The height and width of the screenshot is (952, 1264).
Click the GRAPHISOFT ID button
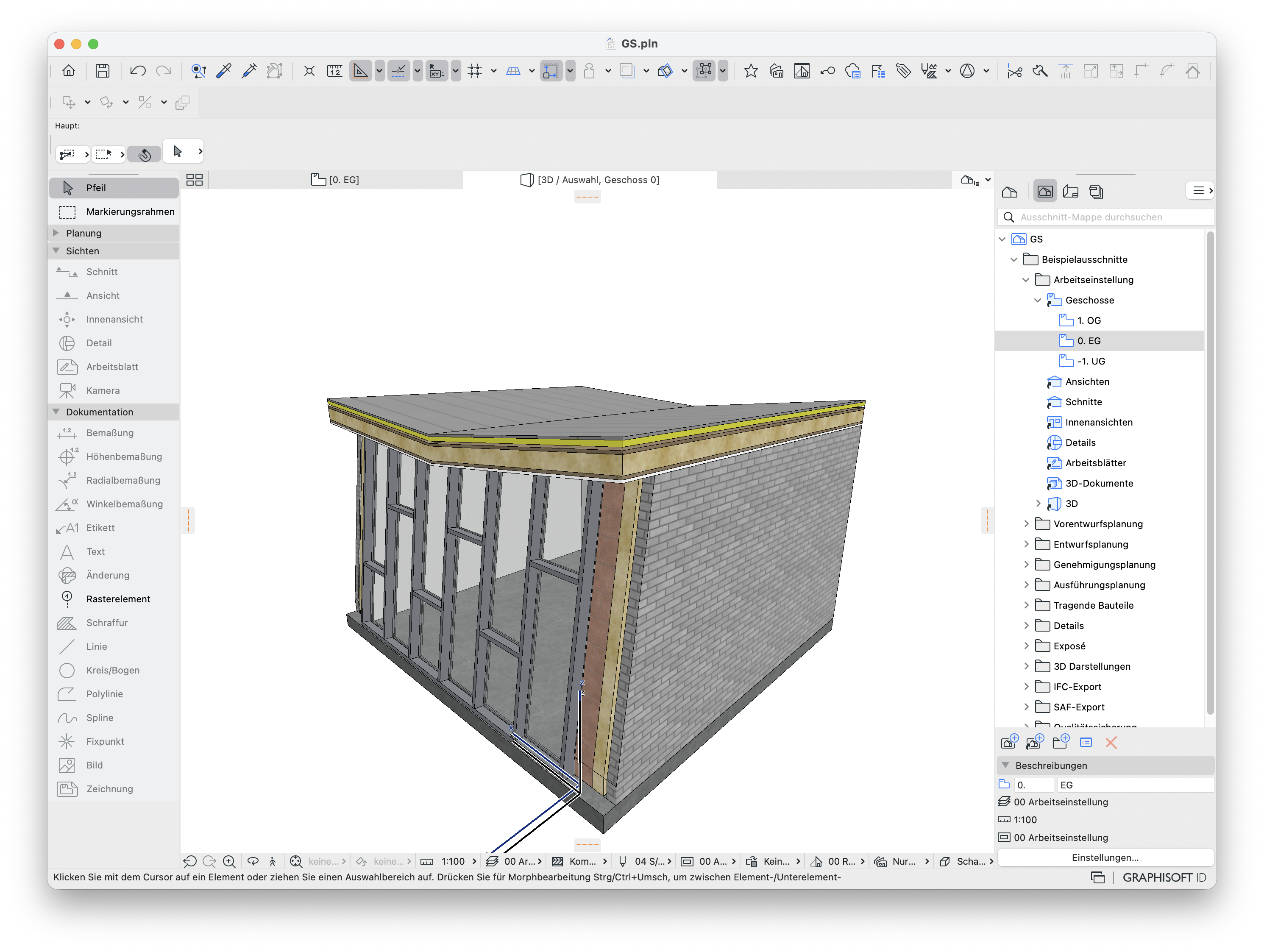pyautogui.click(x=1164, y=877)
